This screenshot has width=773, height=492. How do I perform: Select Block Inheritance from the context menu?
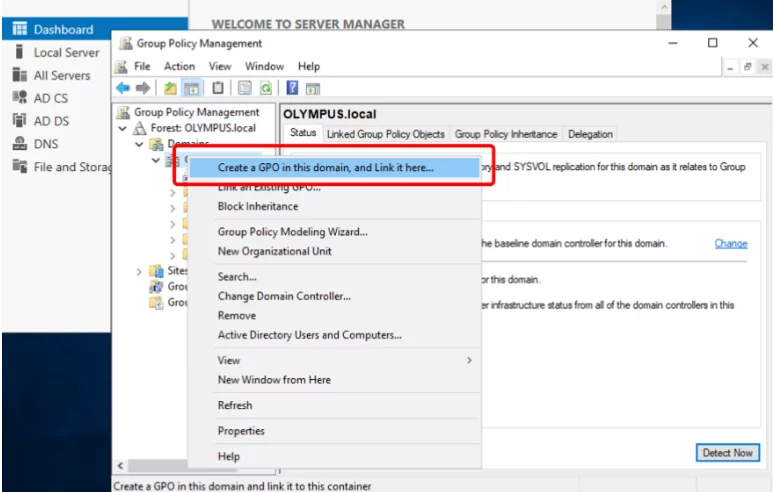334,207
